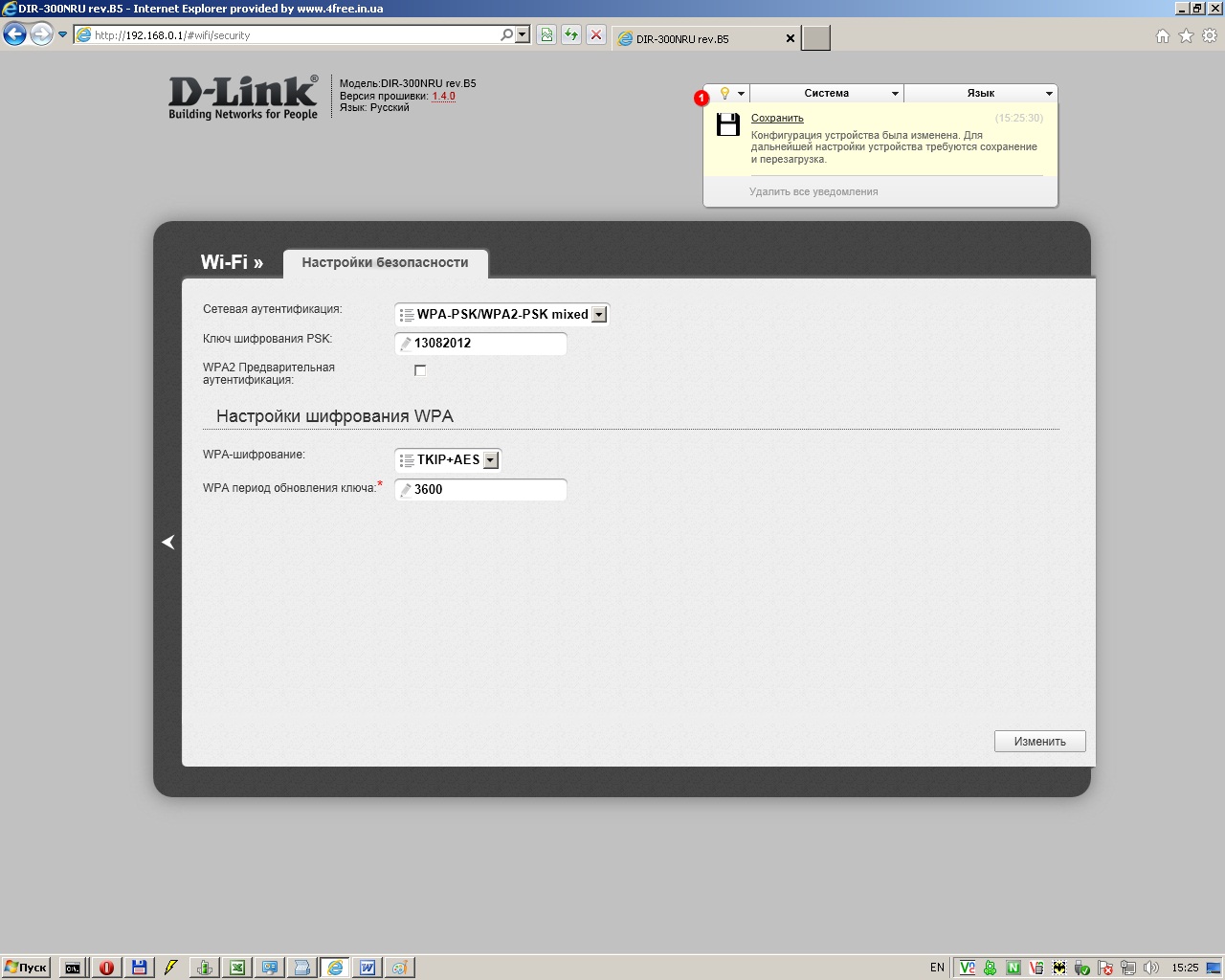The image size is (1225, 980).
Task: Select the Настройки безопасности tab
Action: [x=386, y=262]
